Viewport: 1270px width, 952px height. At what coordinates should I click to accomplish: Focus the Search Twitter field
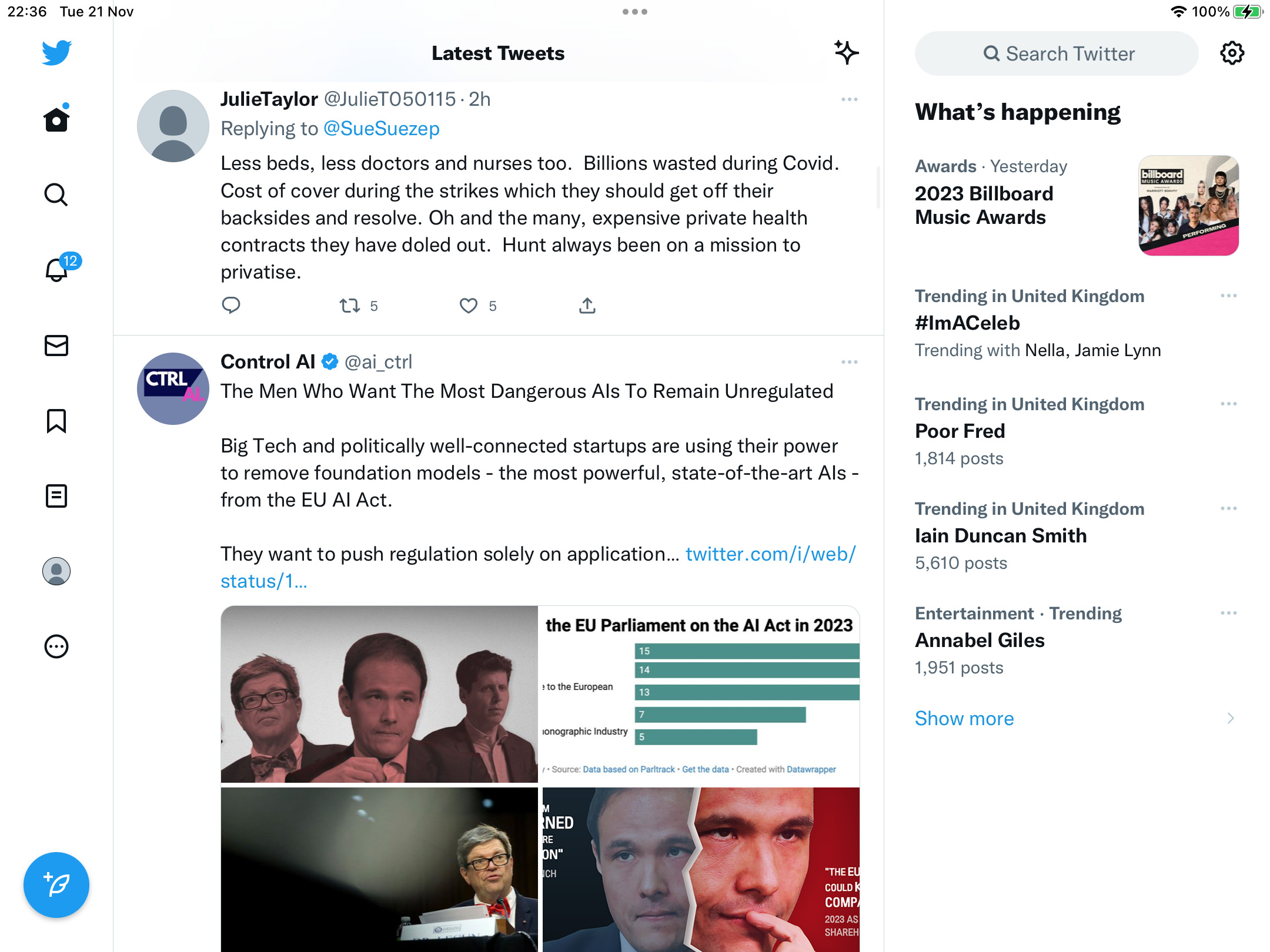[1057, 53]
